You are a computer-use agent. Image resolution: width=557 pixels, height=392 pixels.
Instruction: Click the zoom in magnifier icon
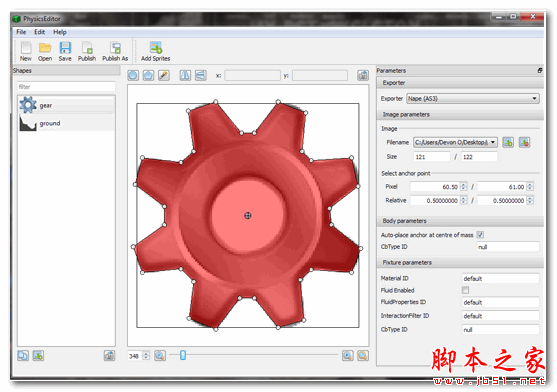point(348,355)
